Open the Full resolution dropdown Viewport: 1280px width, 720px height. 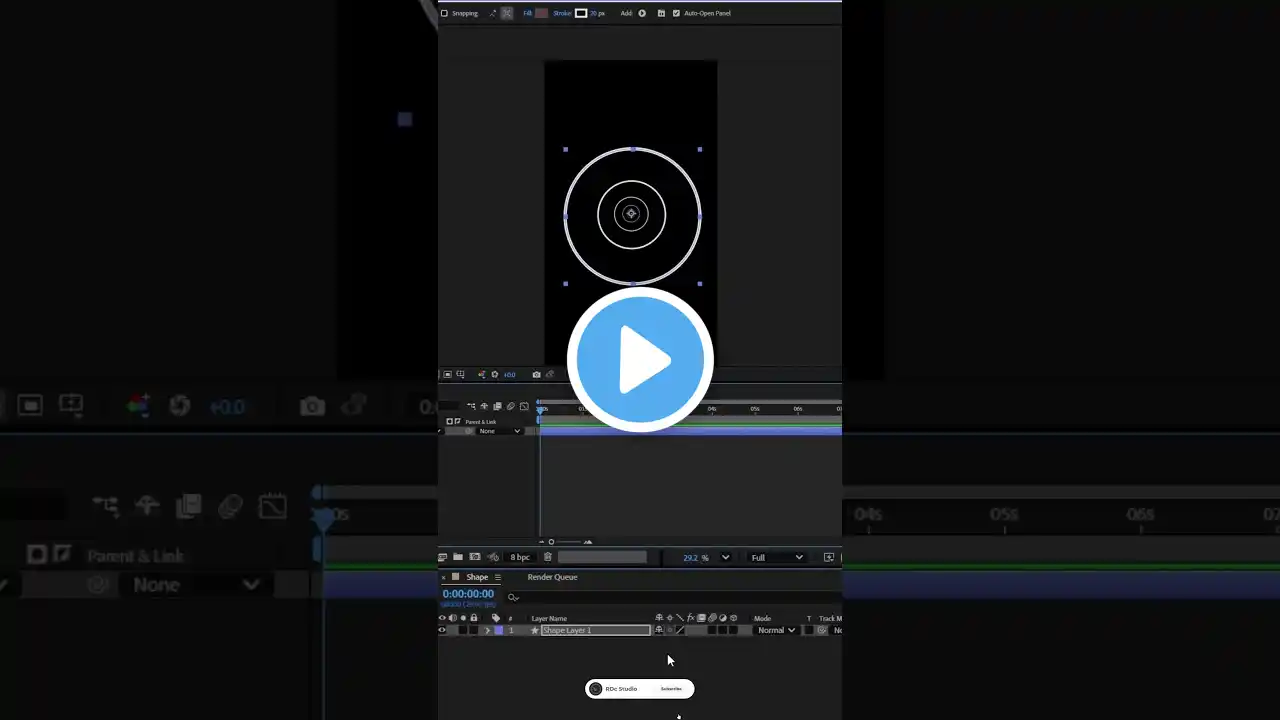tap(778, 558)
